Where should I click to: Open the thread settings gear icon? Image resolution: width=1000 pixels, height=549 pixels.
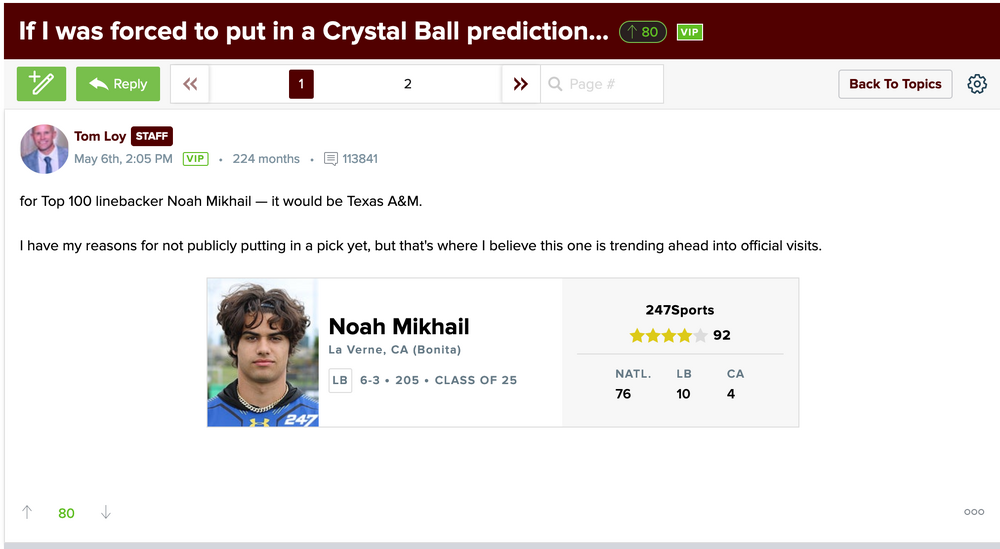click(977, 84)
